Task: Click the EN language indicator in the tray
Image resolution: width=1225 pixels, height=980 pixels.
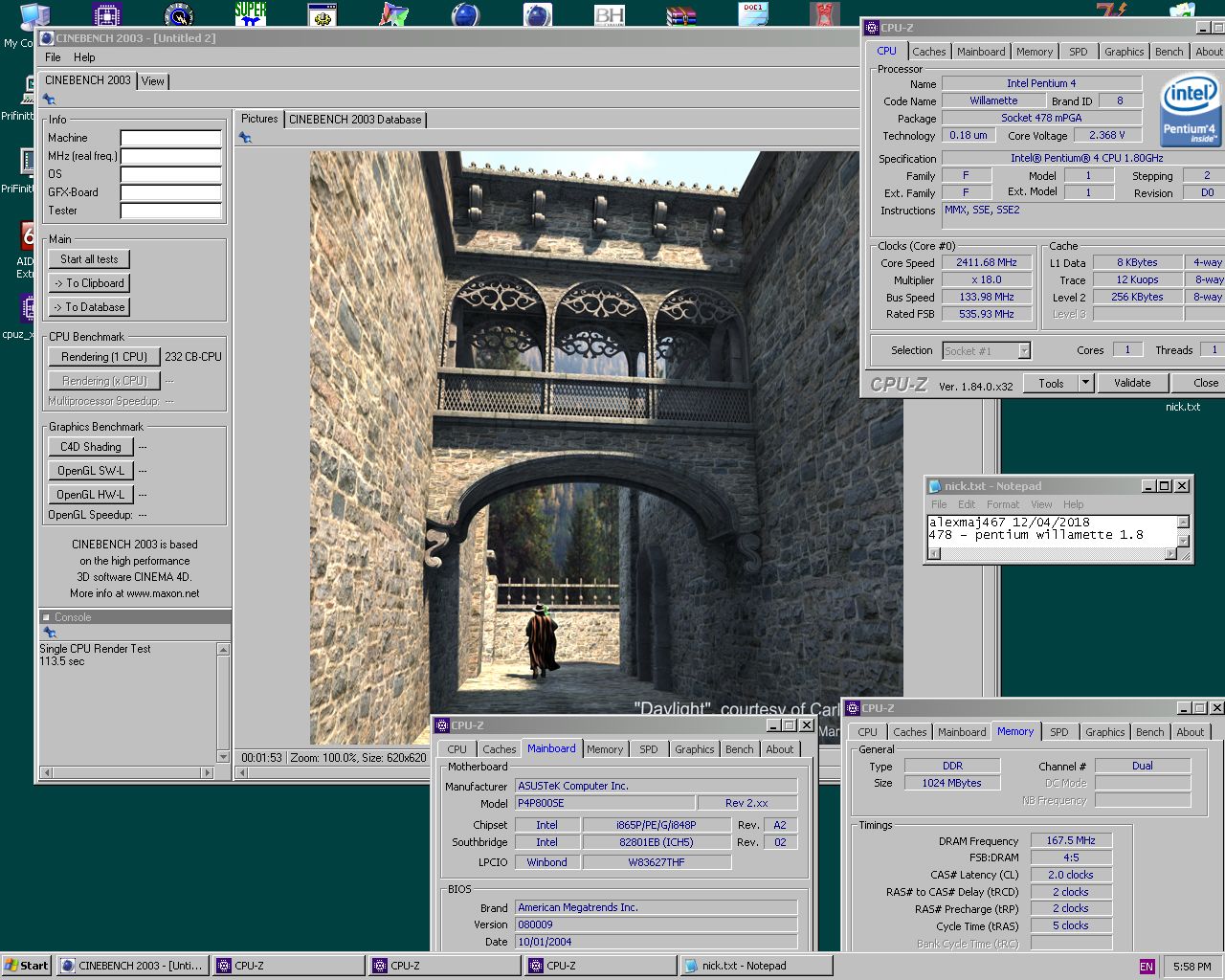Action: point(1147,967)
